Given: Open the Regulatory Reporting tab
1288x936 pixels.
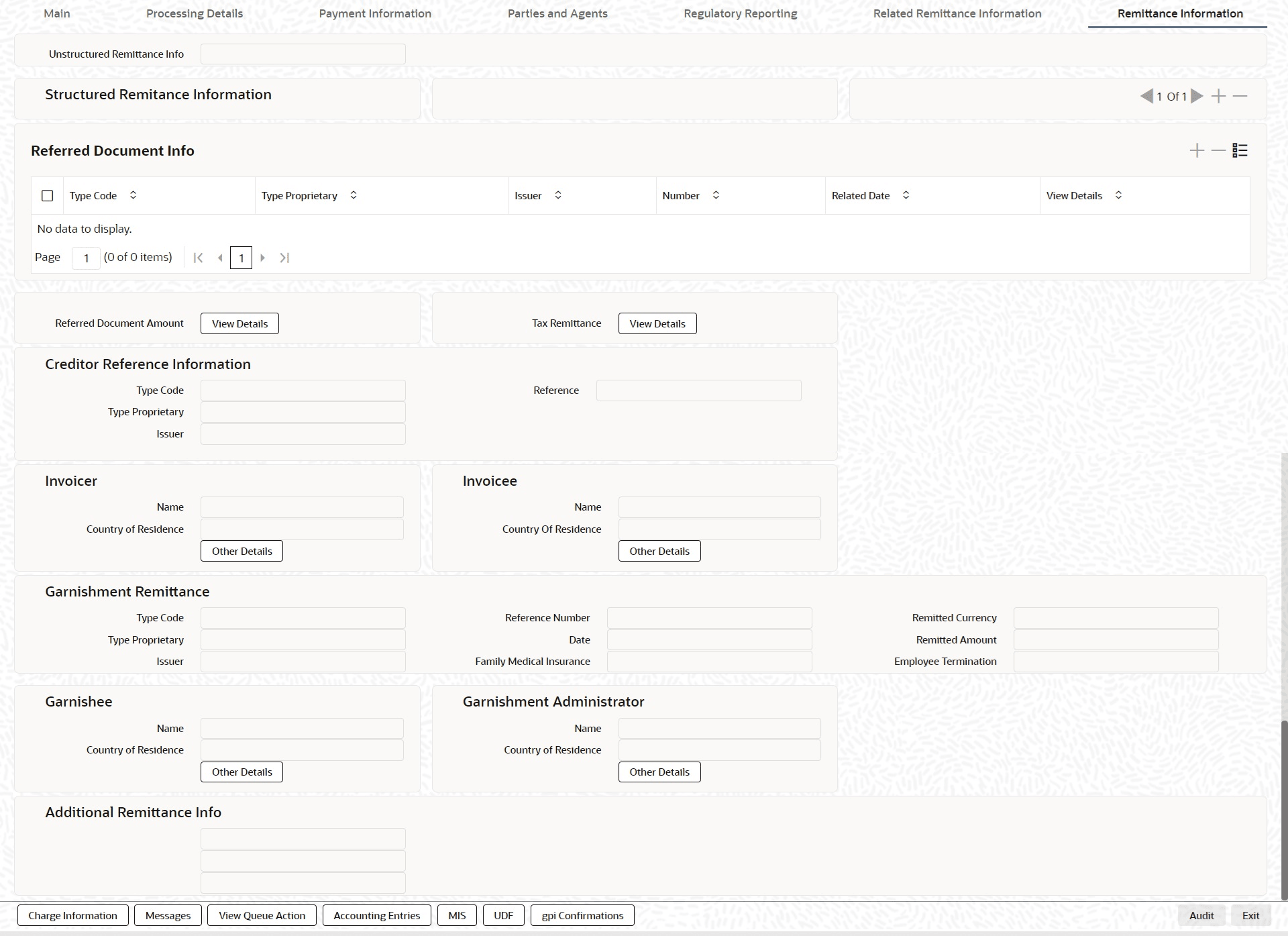Looking at the screenshot, I should pyautogui.click(x=740, y=13).
